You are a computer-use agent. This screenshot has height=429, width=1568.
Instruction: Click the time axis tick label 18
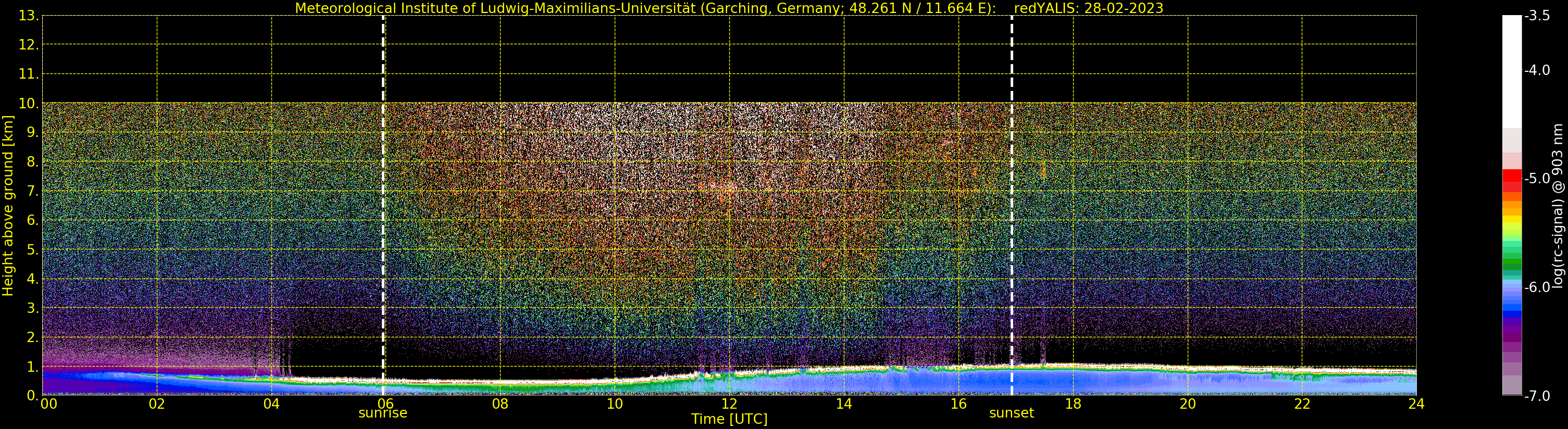pos(1073,404)
